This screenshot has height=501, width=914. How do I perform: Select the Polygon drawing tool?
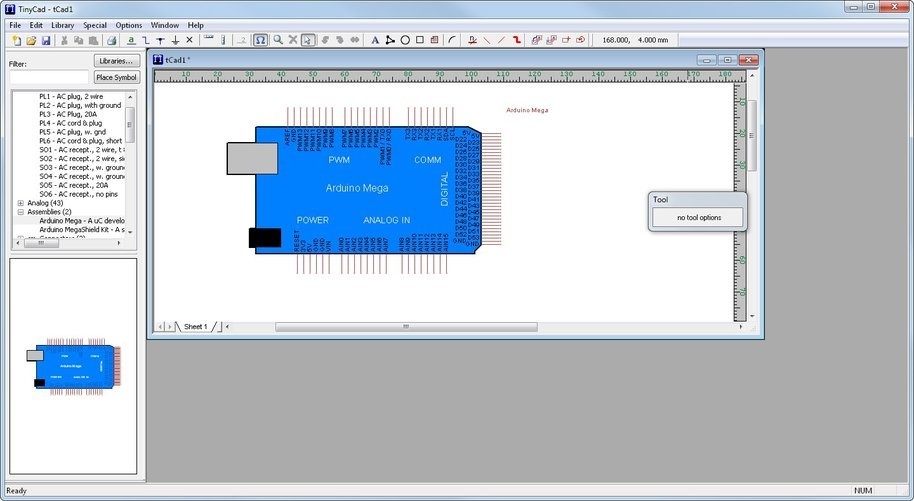click(390, 40)
